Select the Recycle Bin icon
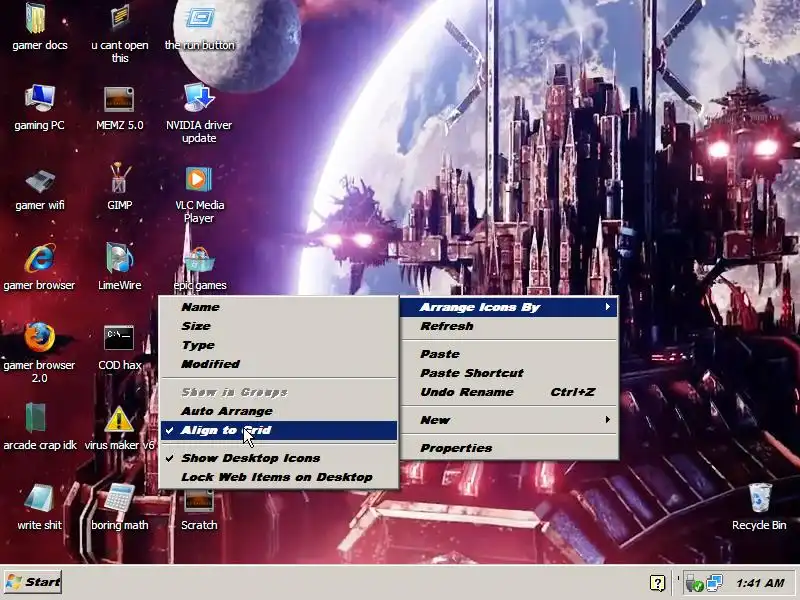This screenshot has height=600, width=800. [760, 497]
